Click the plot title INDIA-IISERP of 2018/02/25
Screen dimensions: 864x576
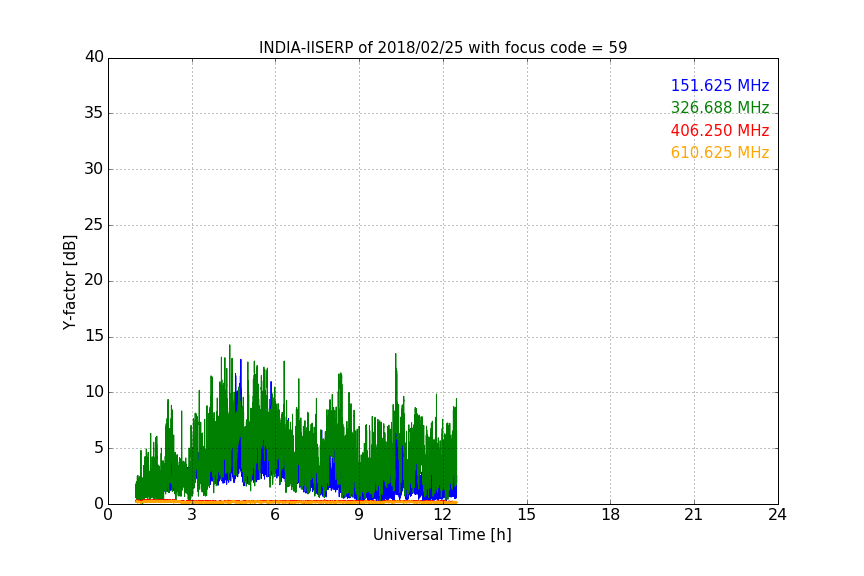tap(443, 48)
